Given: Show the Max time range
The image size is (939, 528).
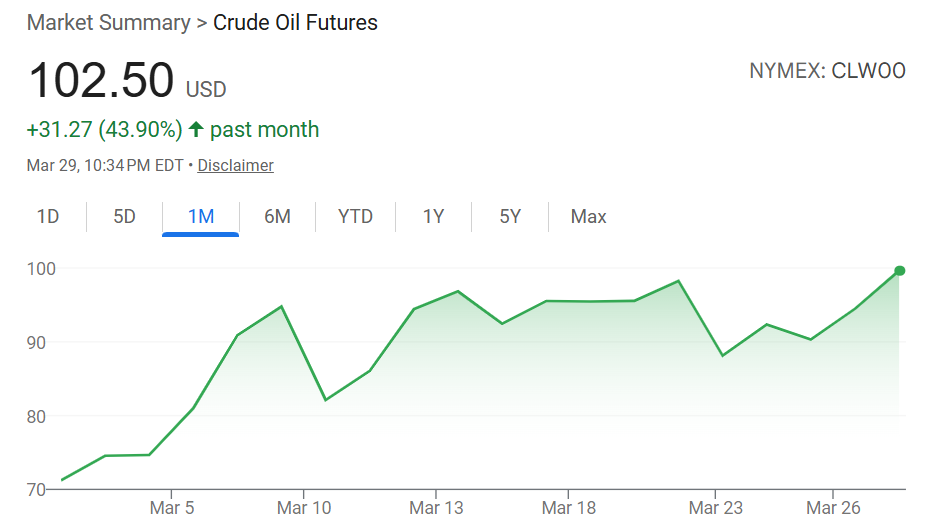Looking at the screenshot, I should (x=588, y=217).
